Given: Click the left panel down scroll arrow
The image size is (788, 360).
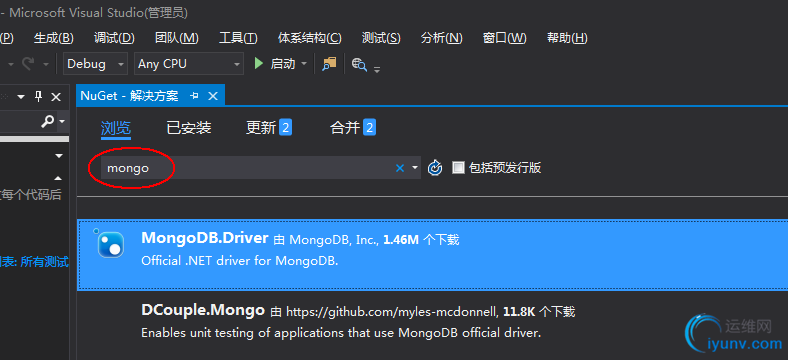Looking at the screenshot, I should pos(59,156).
